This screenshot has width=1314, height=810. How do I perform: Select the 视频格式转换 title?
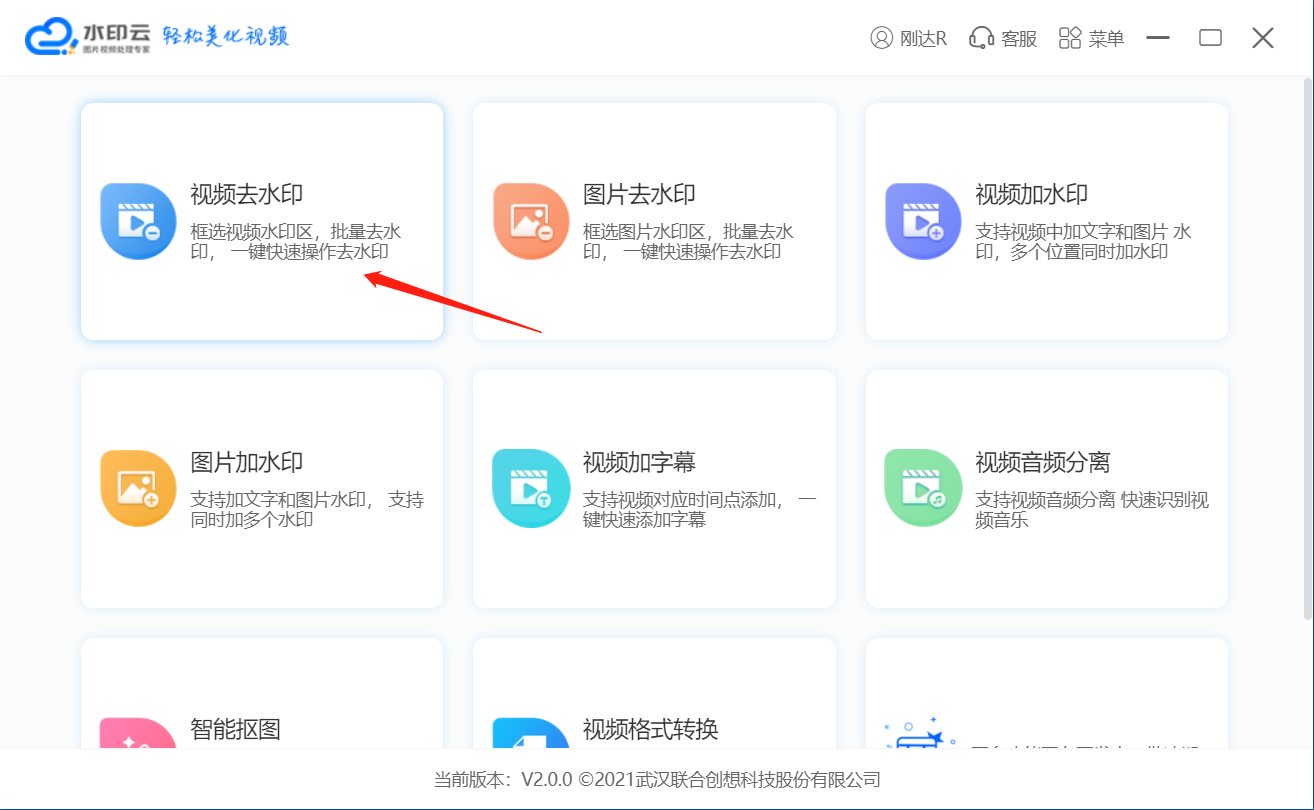coord(651,729)
